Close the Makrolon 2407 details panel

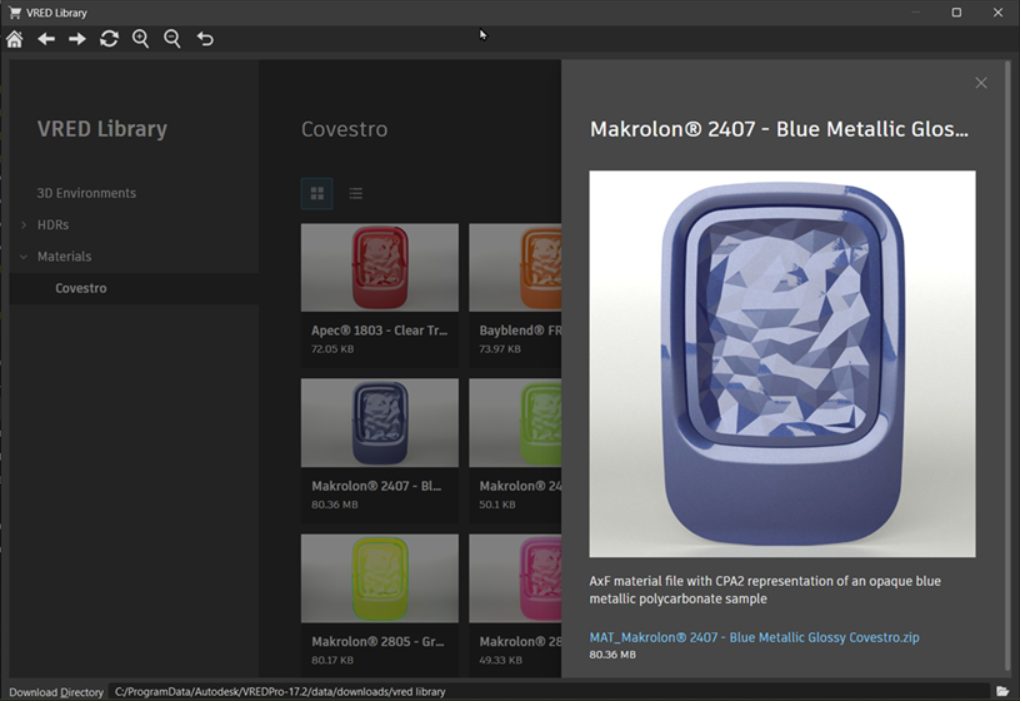(980, 83)
